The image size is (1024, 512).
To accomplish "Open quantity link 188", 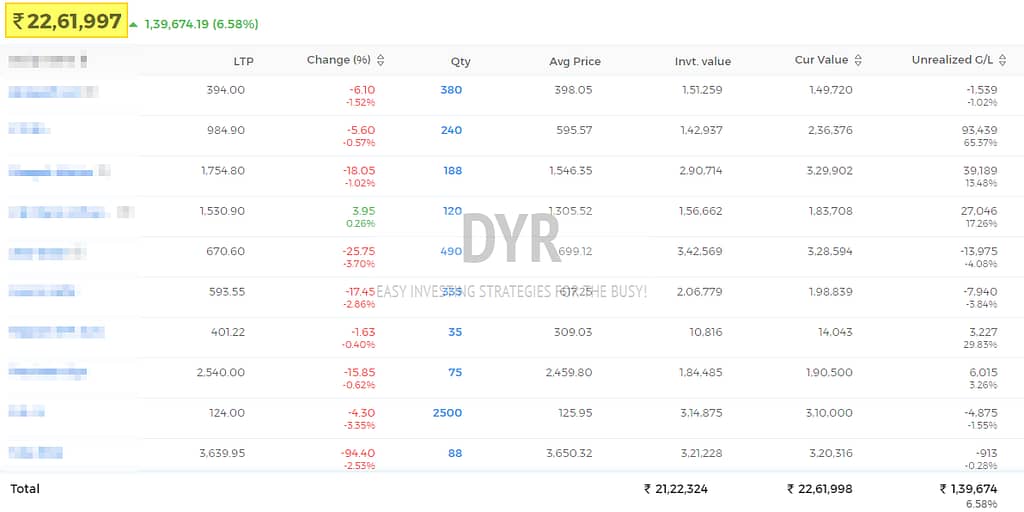I will [452, 171].
